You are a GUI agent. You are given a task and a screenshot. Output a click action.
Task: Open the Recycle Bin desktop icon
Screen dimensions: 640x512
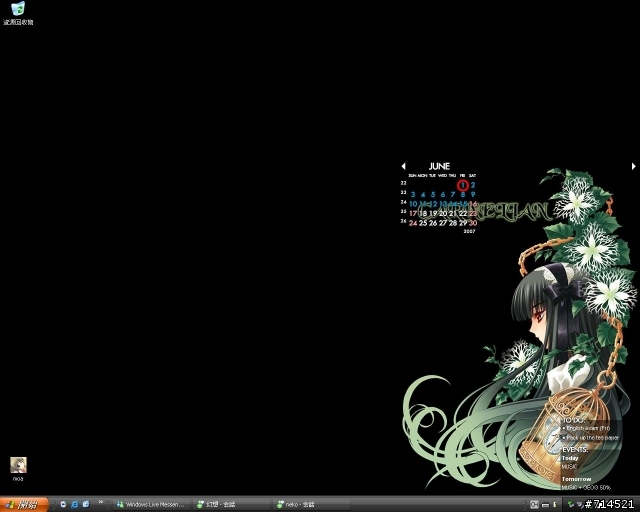(18, 13)
